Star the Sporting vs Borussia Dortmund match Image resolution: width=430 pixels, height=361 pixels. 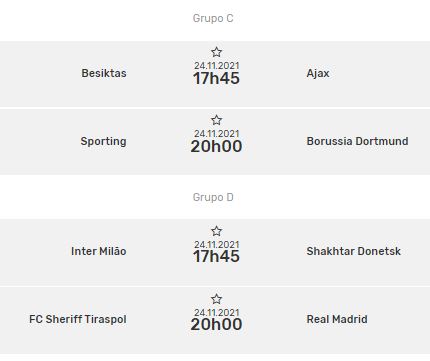click(216, 120)
